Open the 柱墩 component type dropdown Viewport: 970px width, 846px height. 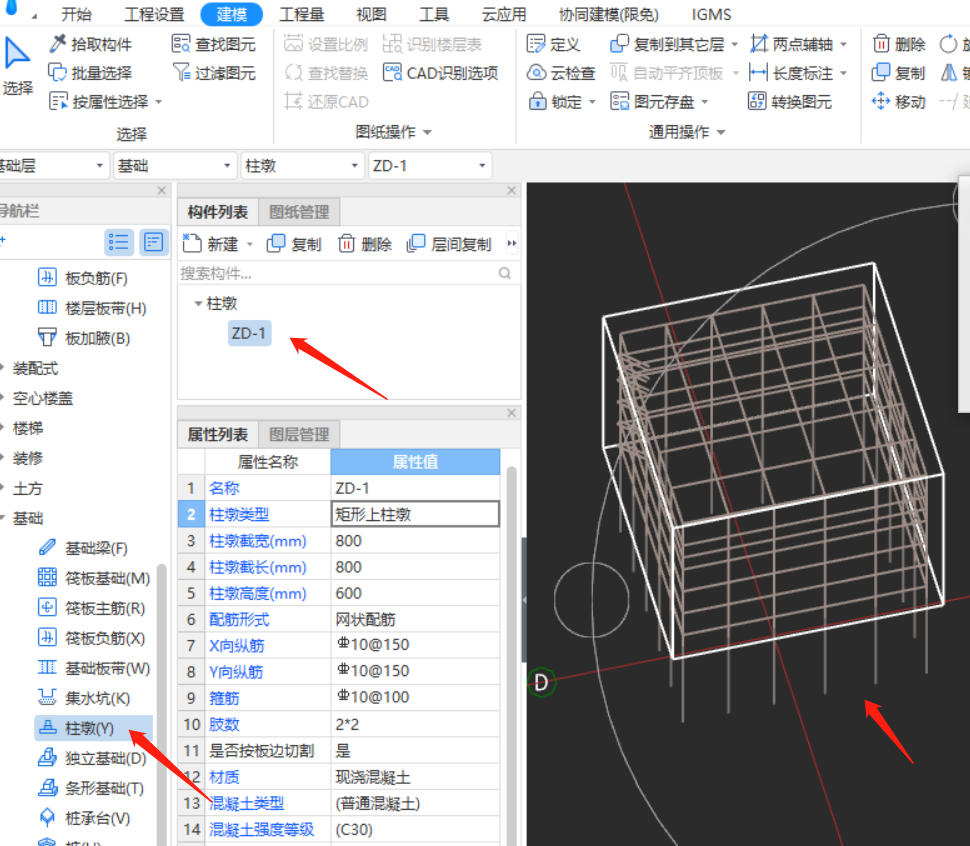pos(301,166)
